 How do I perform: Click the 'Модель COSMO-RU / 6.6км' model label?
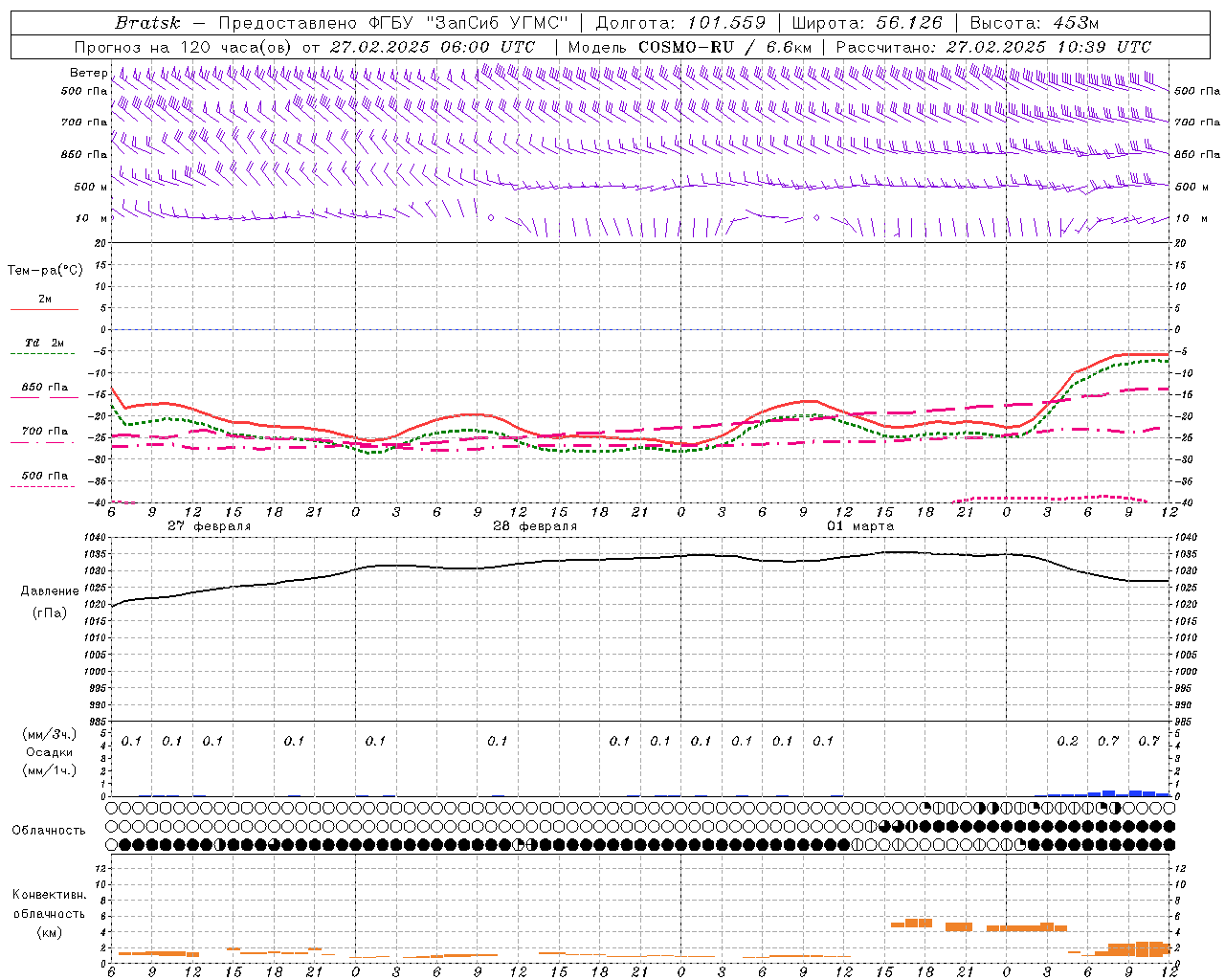[690, 47]
